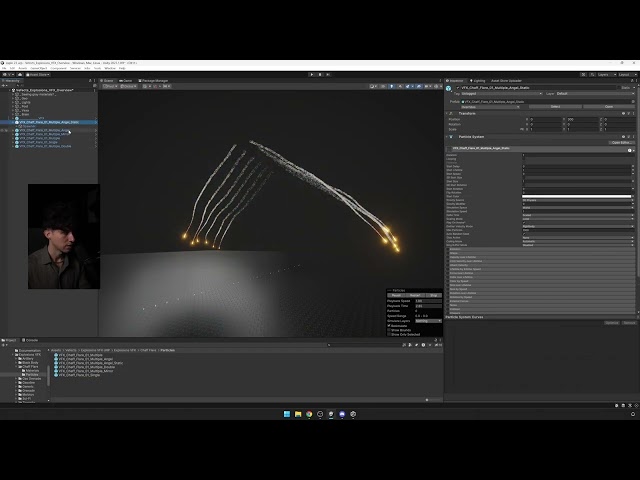Image resolution: width=640 pixels, height=480 pixels.
Task: Open the prefab Overrides dropdown
Action: tap(490, 107)
